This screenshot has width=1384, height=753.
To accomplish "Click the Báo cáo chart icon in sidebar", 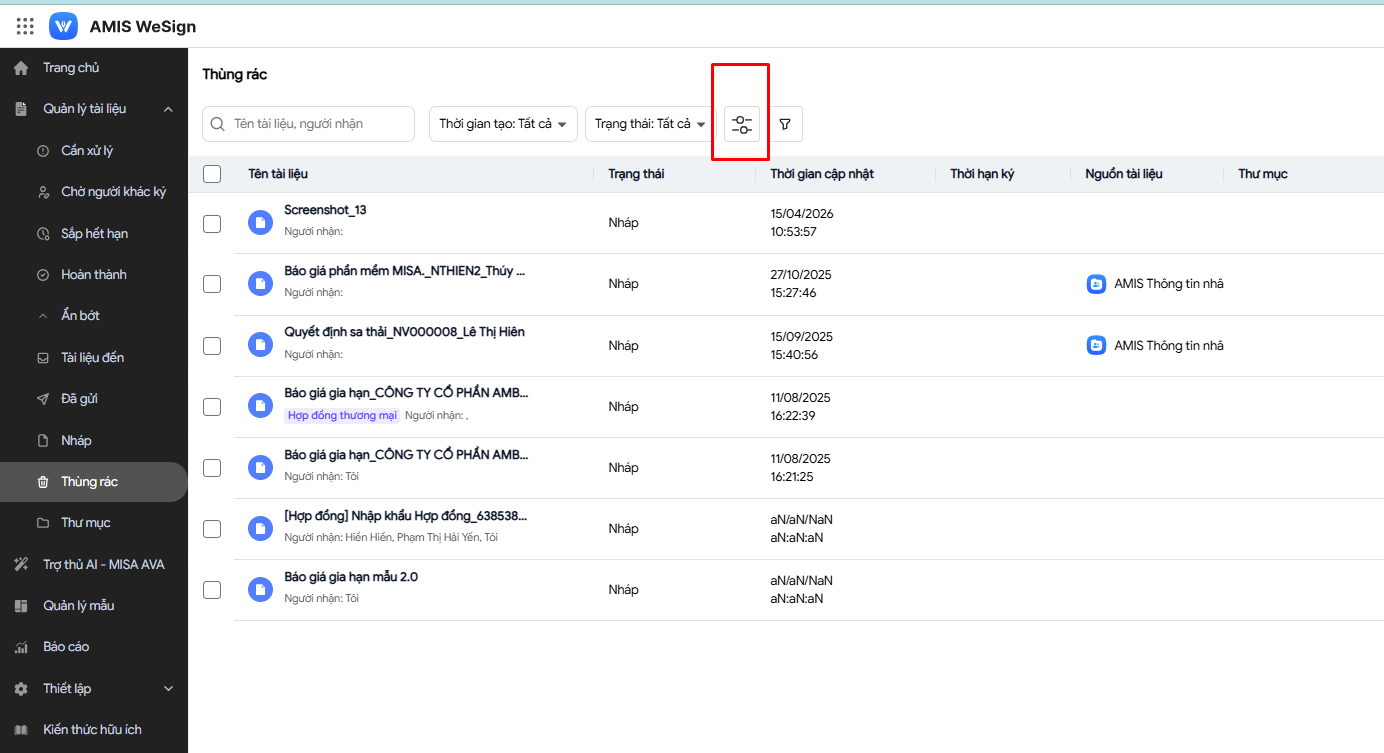I will (21, 647).
